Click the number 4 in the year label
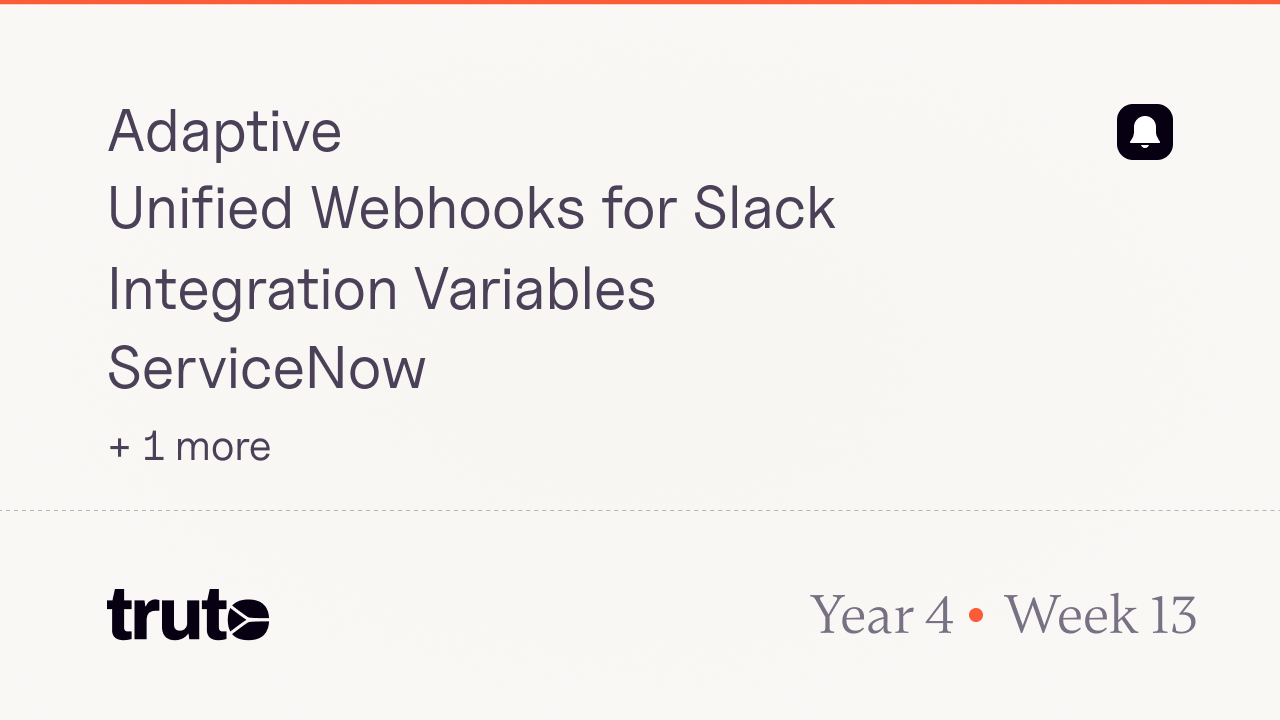 [x=939, y=614]
